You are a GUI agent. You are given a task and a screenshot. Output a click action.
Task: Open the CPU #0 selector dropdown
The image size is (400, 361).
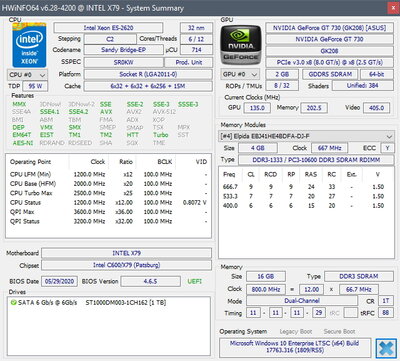click(27, 75)
